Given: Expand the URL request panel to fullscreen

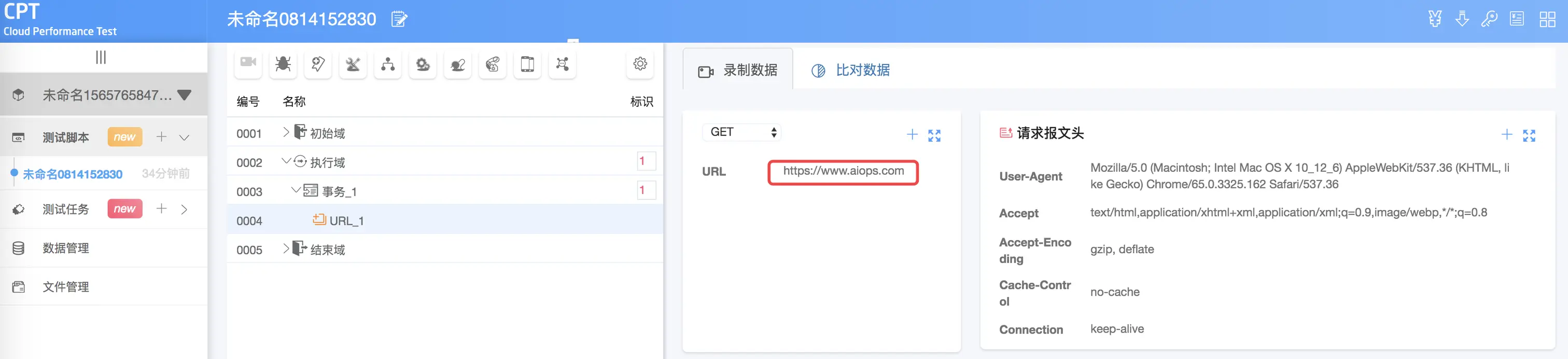Looking at the screenshot, I should point(934,135).
